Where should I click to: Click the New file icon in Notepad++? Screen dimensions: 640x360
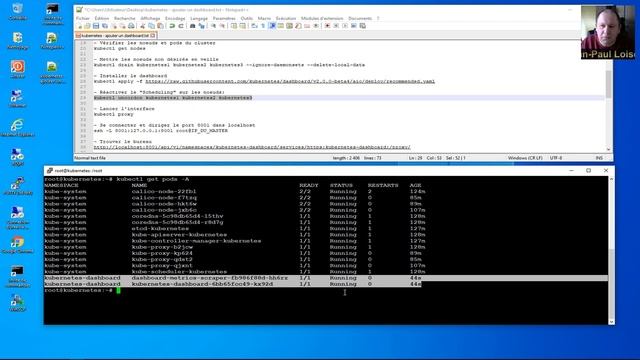(79, 26)
